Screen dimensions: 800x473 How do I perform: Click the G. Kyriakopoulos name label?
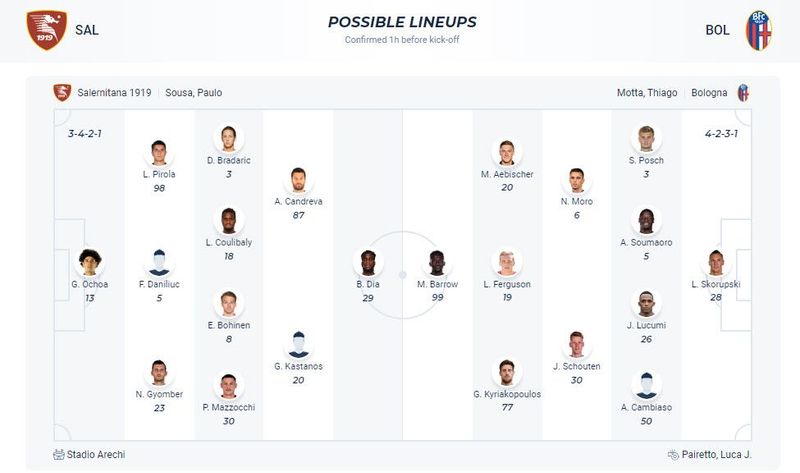pyautogui.click(x=507, y=394)
